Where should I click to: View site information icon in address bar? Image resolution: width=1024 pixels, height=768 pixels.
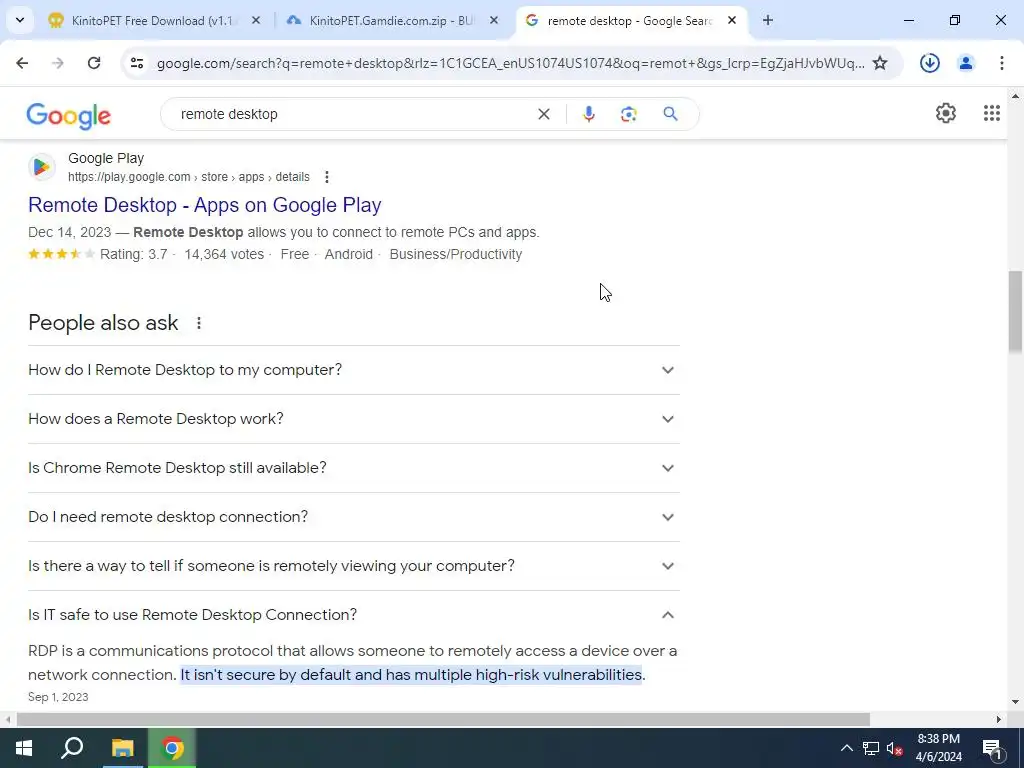(x=136, y=63)
